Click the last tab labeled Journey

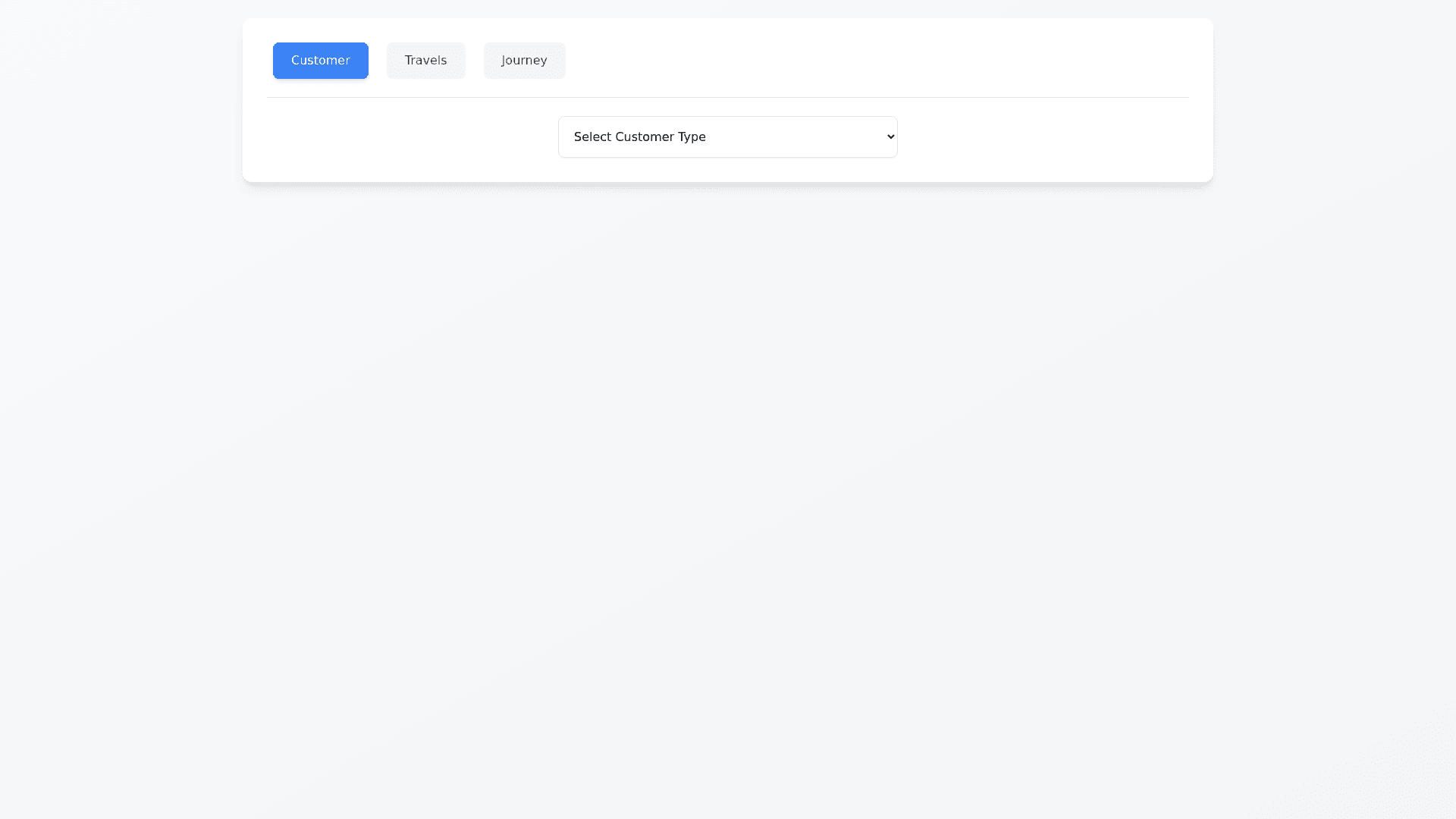pos(524,61)
